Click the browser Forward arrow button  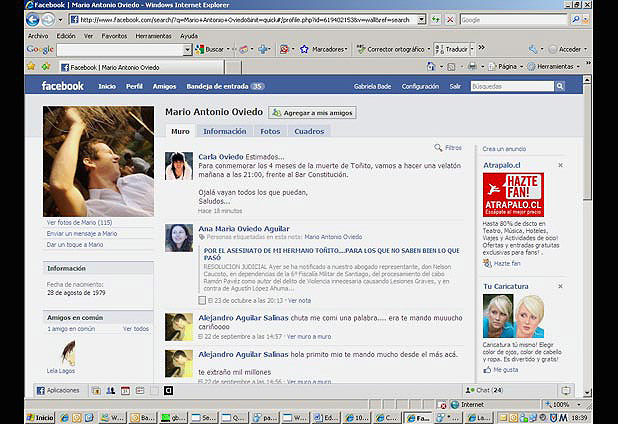(48, 20)
